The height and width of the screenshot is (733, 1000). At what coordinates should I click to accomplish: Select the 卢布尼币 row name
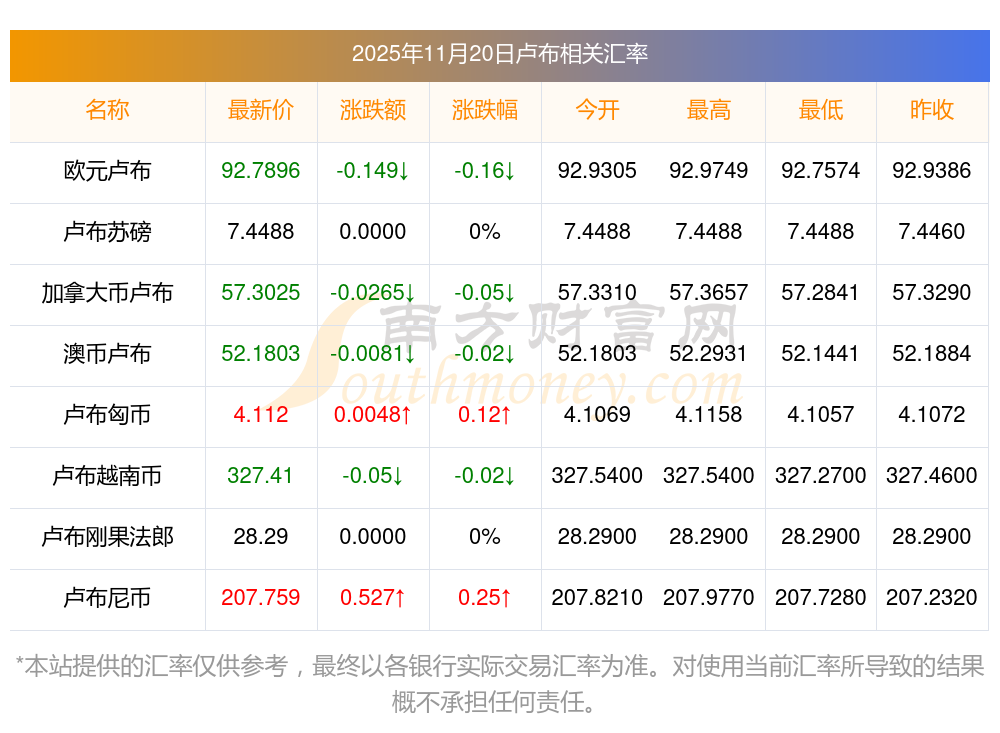pos(107,598)
